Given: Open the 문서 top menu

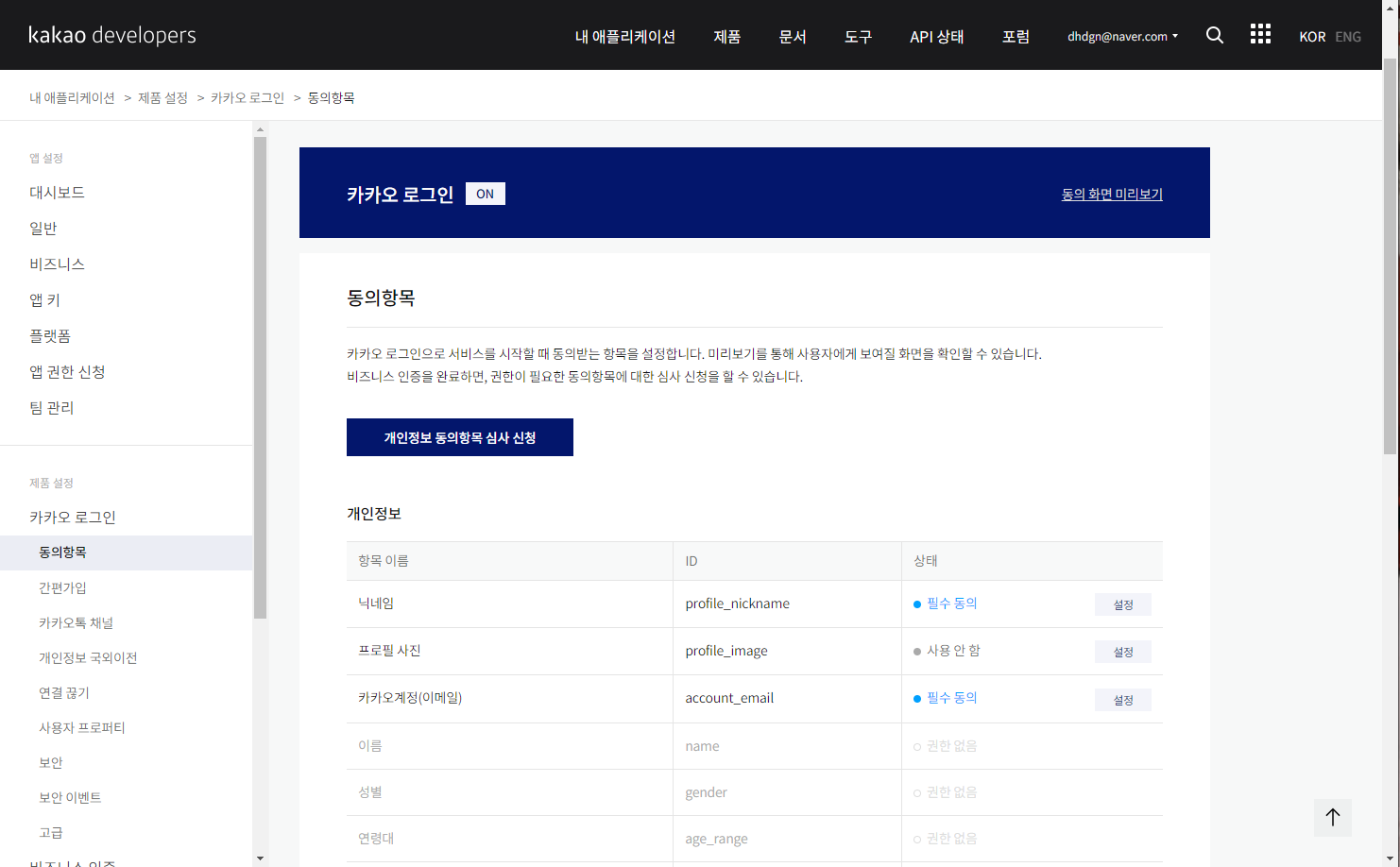Looking at the screenshot, I should click(x=793, y=36).
